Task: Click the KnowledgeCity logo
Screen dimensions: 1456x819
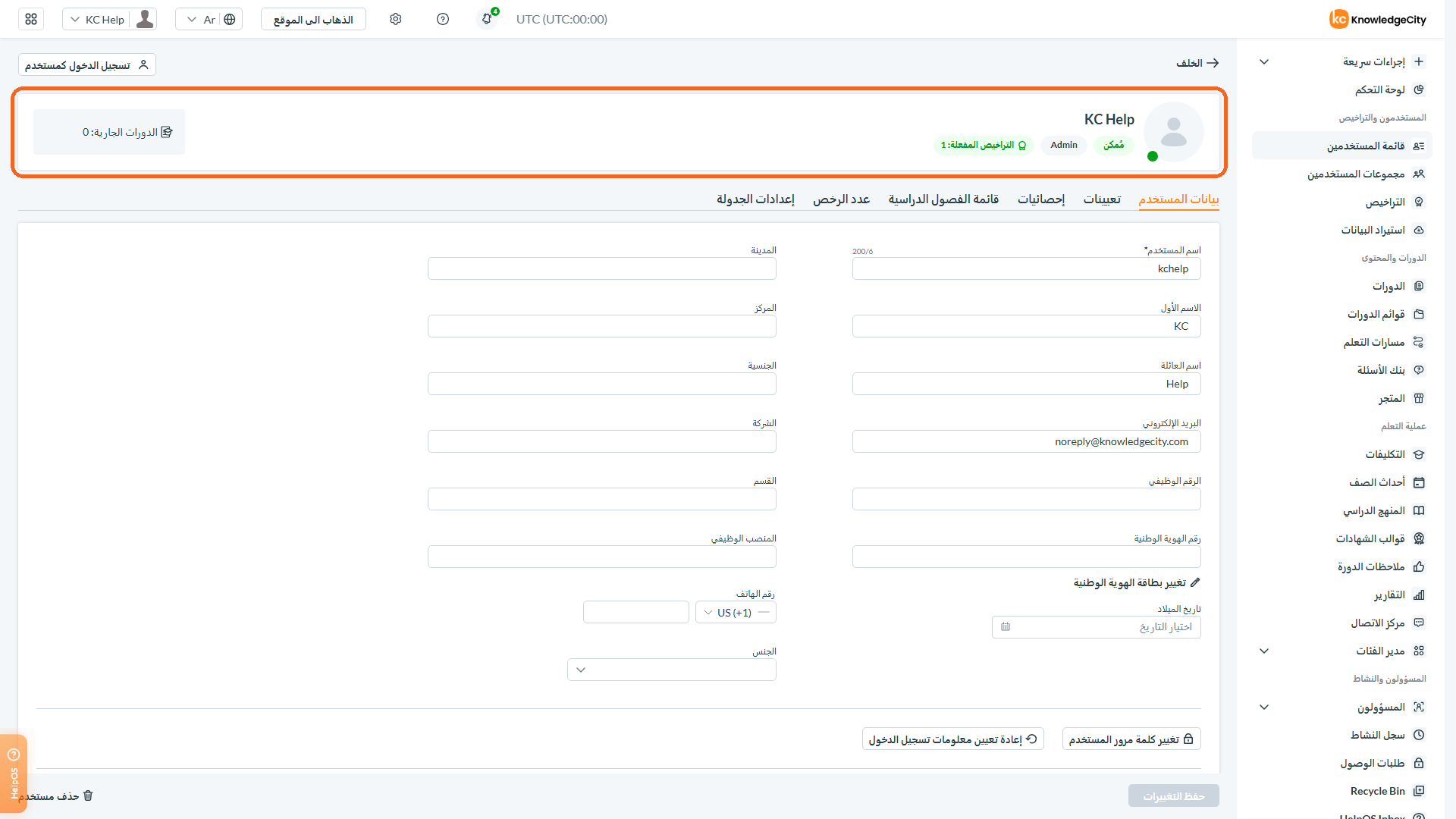Action: click(x=1377, y=19)
